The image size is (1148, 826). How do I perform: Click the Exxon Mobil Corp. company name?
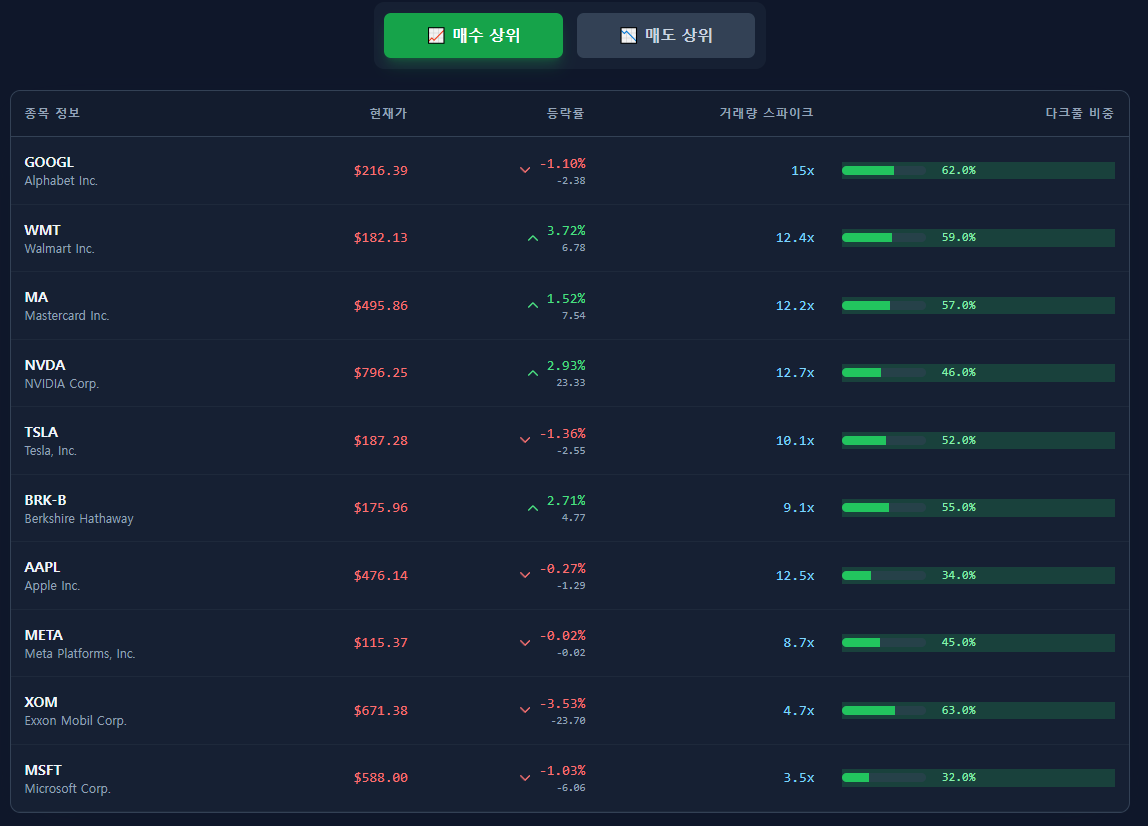75,721
